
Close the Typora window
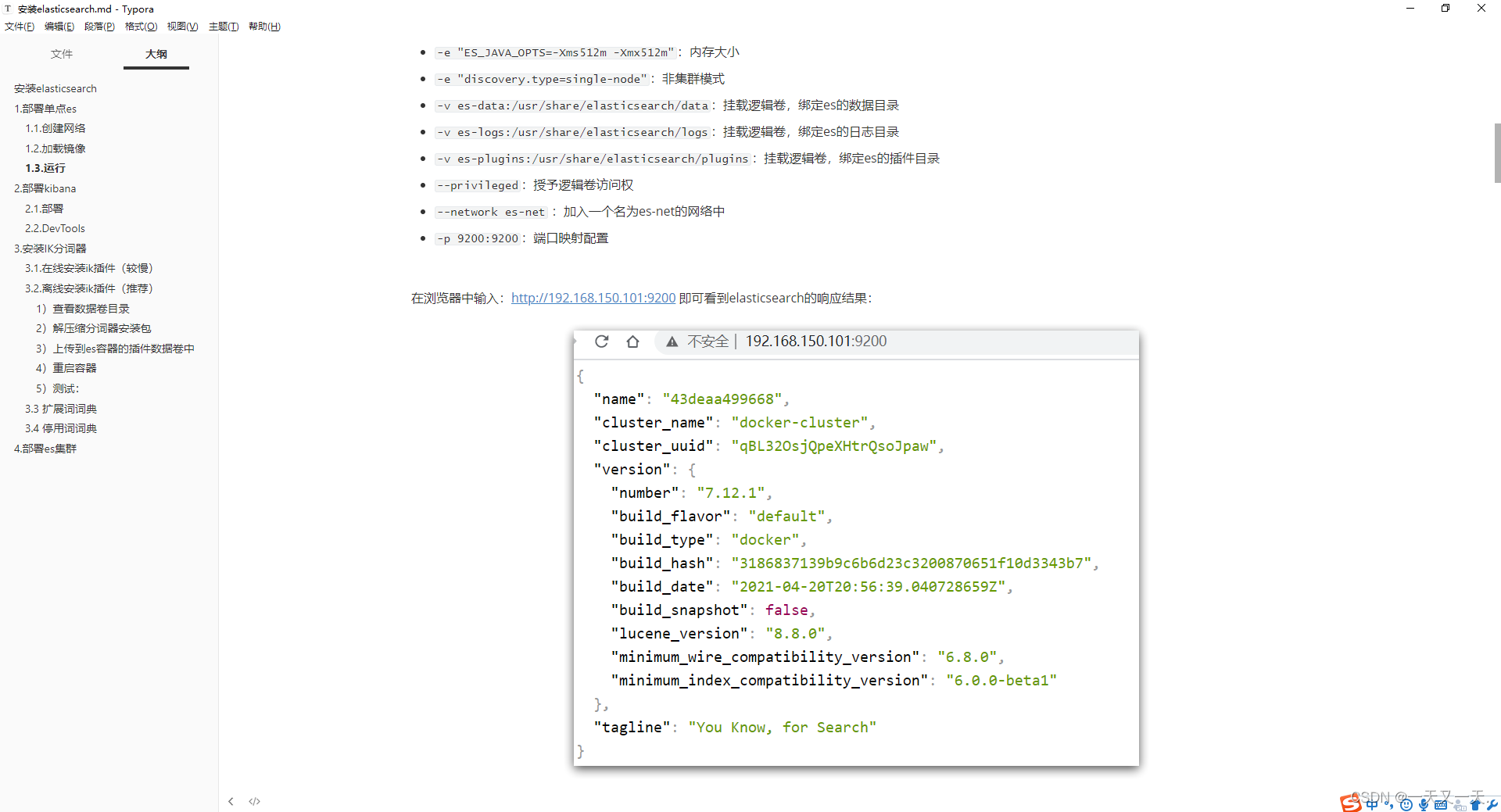click(x=1481, y=9)
